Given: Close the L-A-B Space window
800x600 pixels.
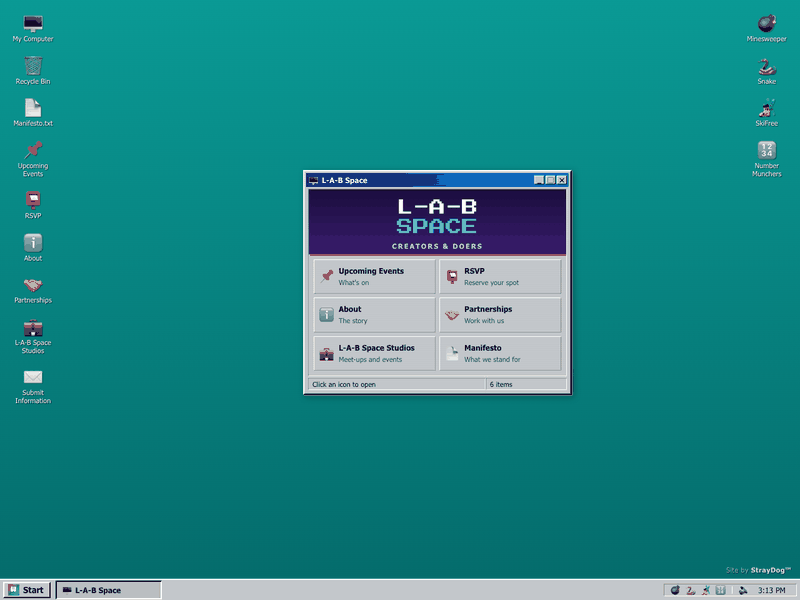Looking at the screenshot, I should (x=561, y=180).
